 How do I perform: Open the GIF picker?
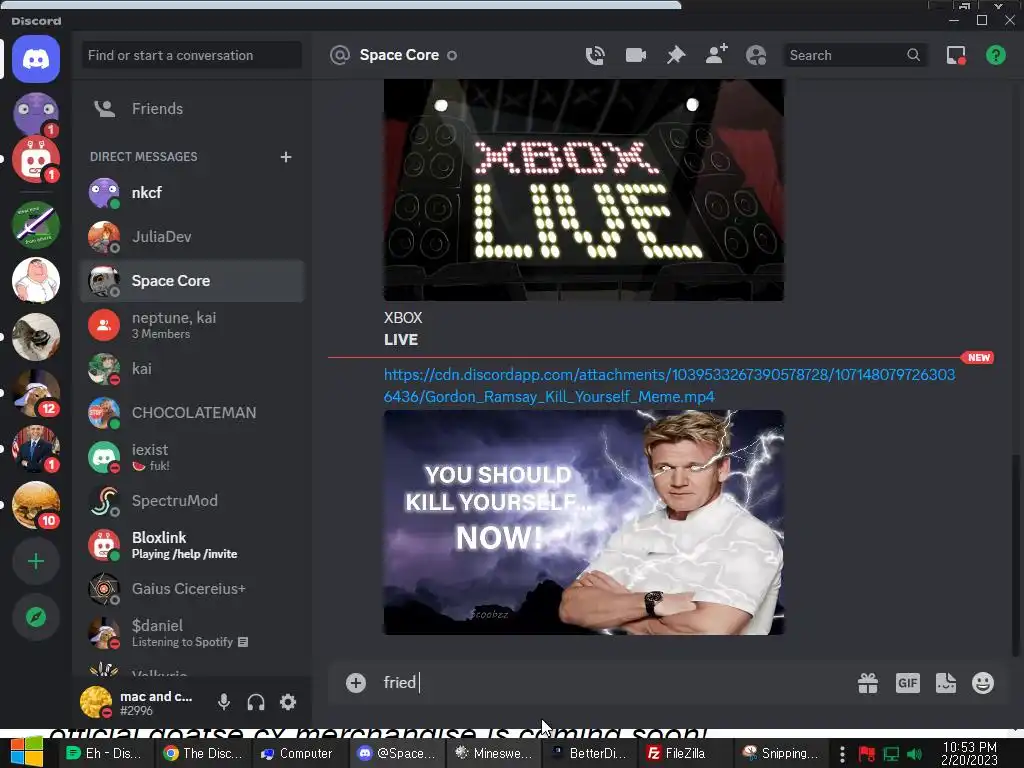coord(908,683)
